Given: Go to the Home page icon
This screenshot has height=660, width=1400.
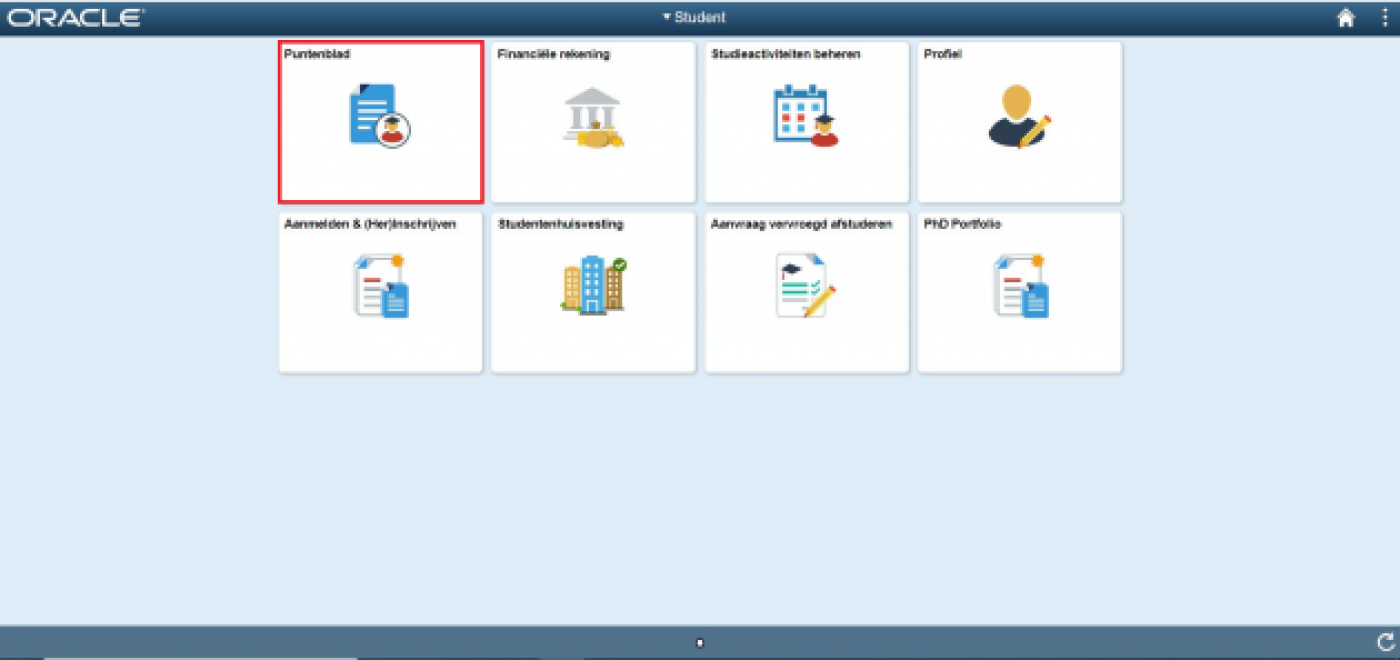Looking at the screenshot, I should [x=1346, y=18].
